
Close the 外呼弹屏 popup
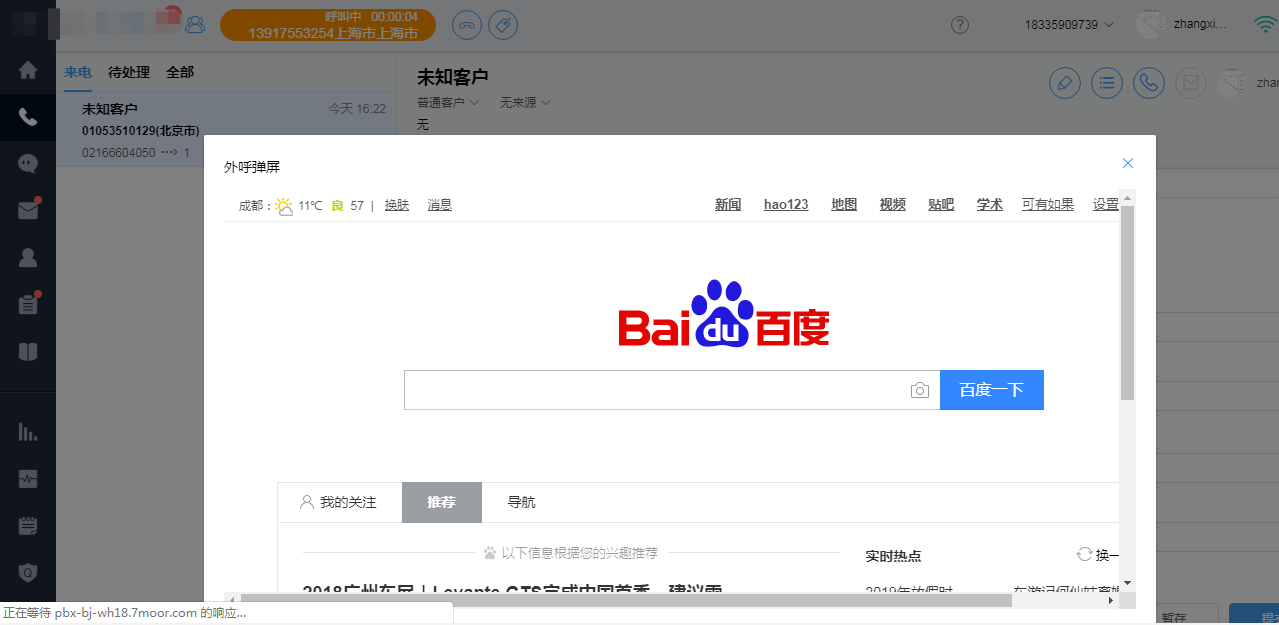1128,163
